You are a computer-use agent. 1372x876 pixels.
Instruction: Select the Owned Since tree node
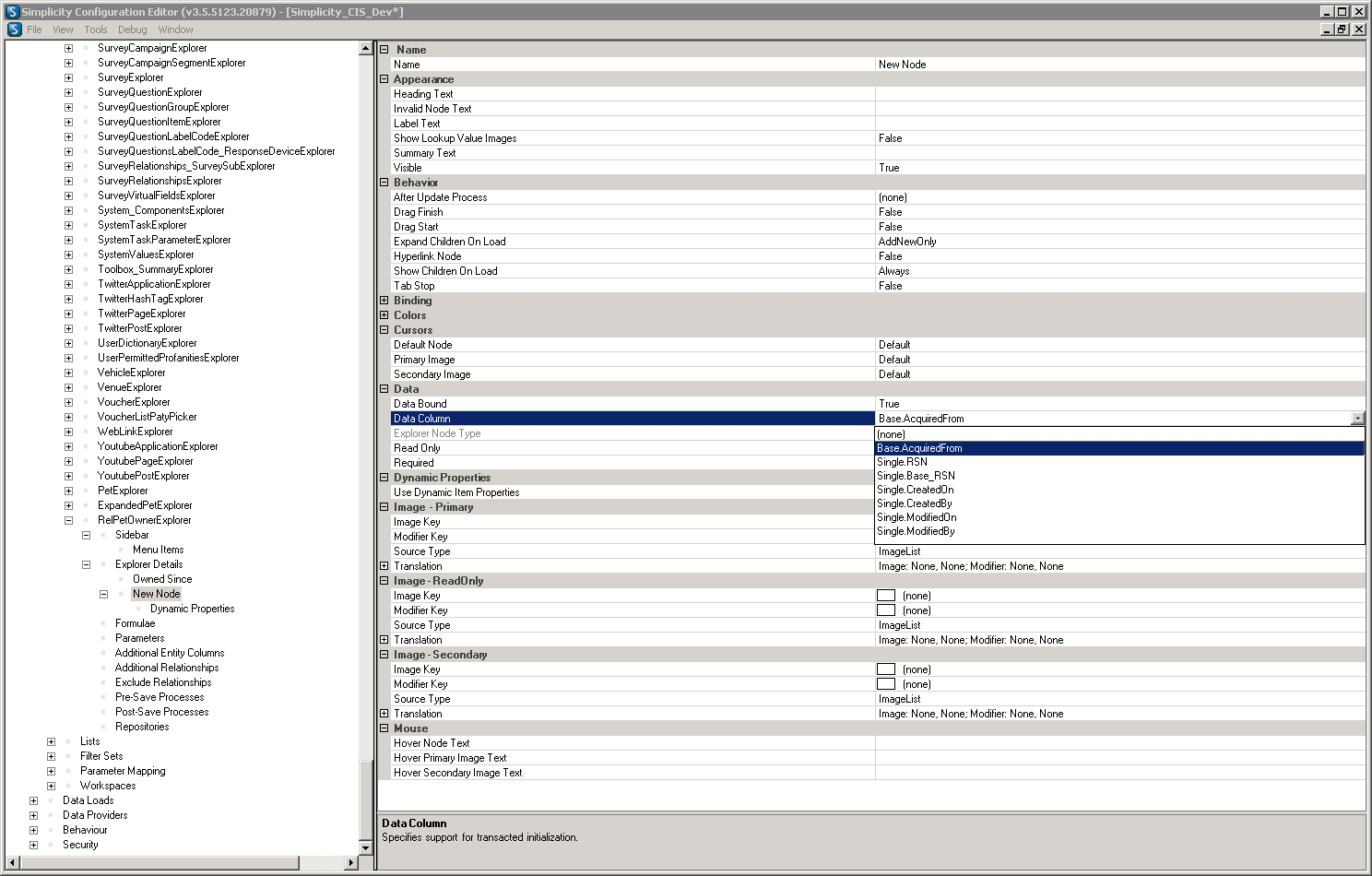(162, 579)
